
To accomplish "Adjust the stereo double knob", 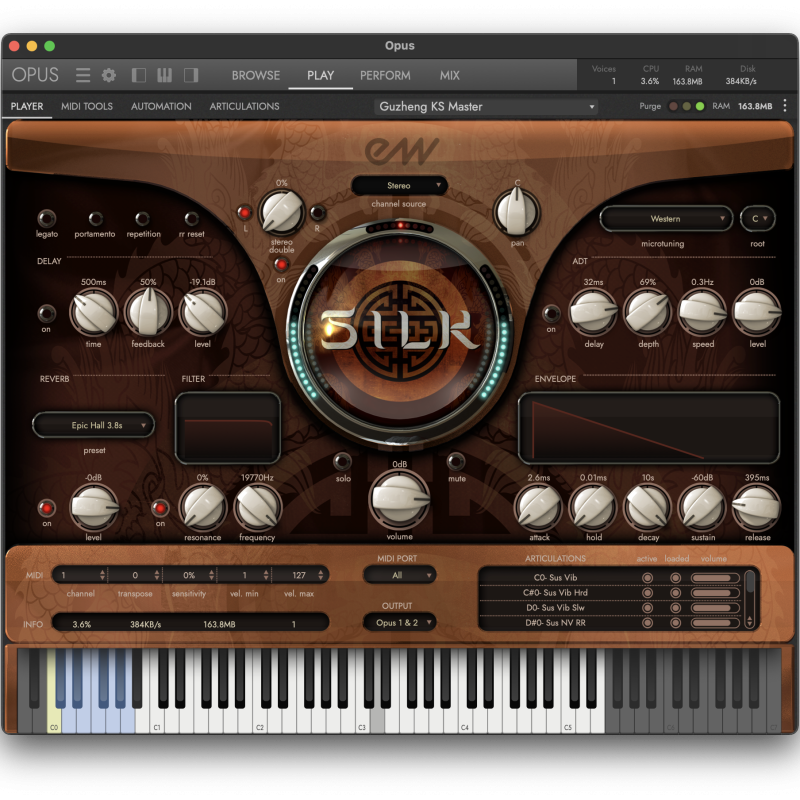I will click(282, 212).
